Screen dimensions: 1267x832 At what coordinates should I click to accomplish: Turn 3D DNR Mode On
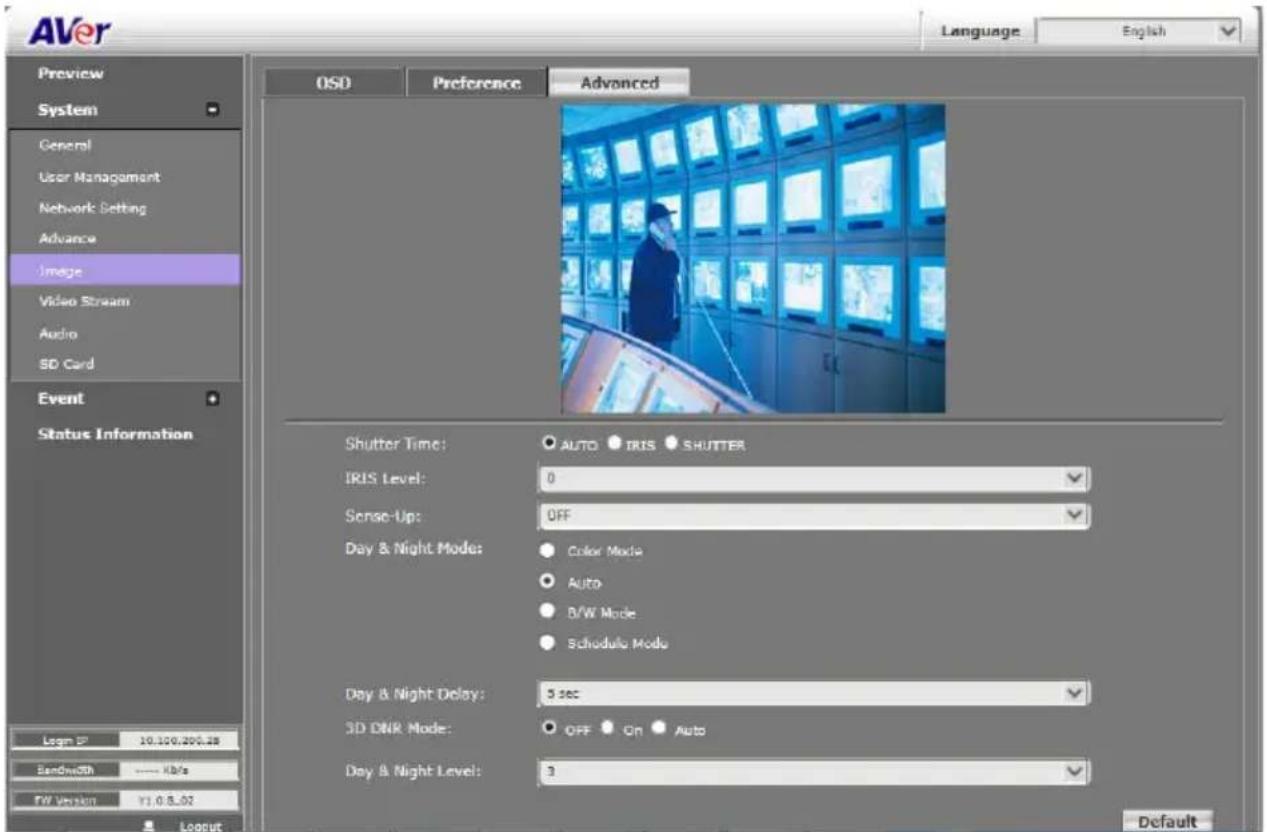(607, 730)
